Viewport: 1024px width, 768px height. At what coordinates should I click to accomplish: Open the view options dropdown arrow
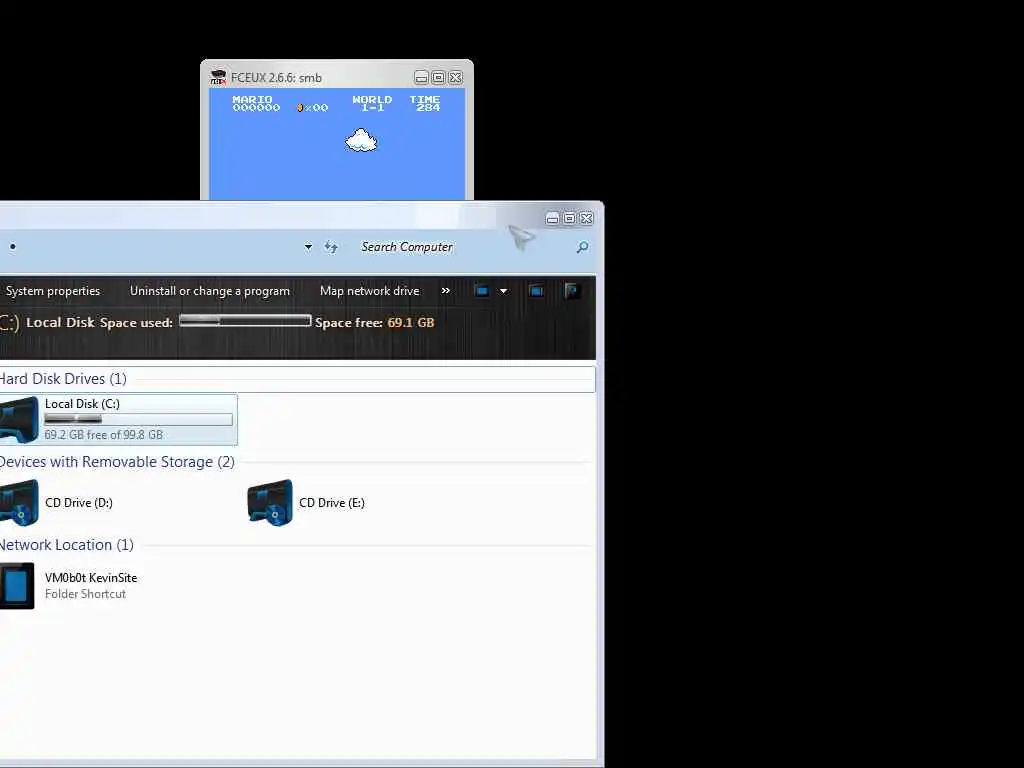[504, 291]
